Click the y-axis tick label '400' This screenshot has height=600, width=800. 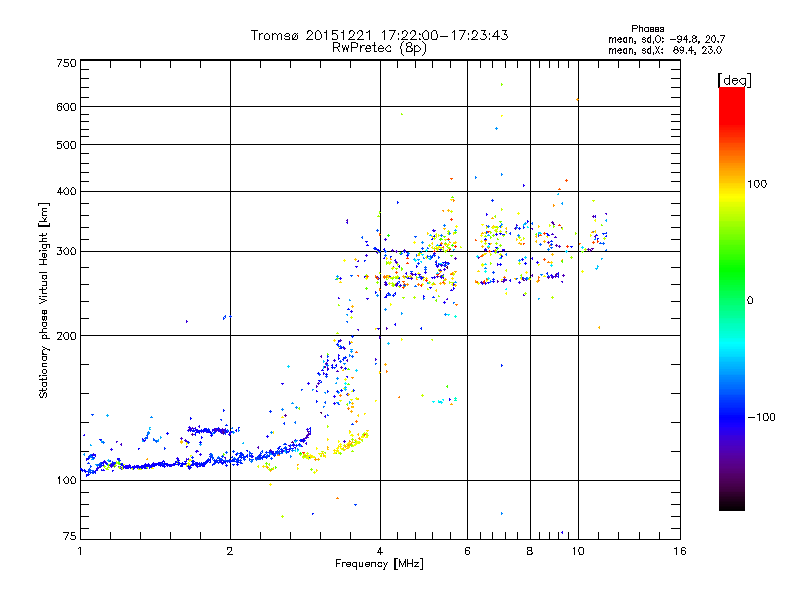pyautogui.click(x=66, y=191)
